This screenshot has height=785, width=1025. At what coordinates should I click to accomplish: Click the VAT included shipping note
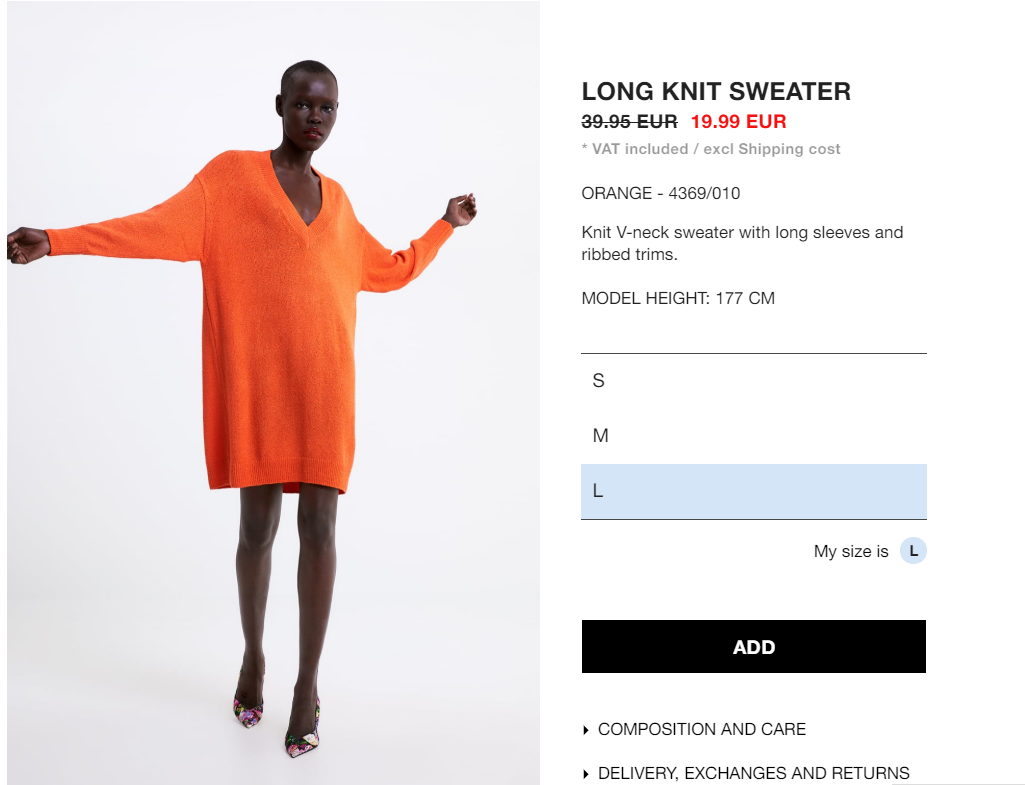point(711,149)
